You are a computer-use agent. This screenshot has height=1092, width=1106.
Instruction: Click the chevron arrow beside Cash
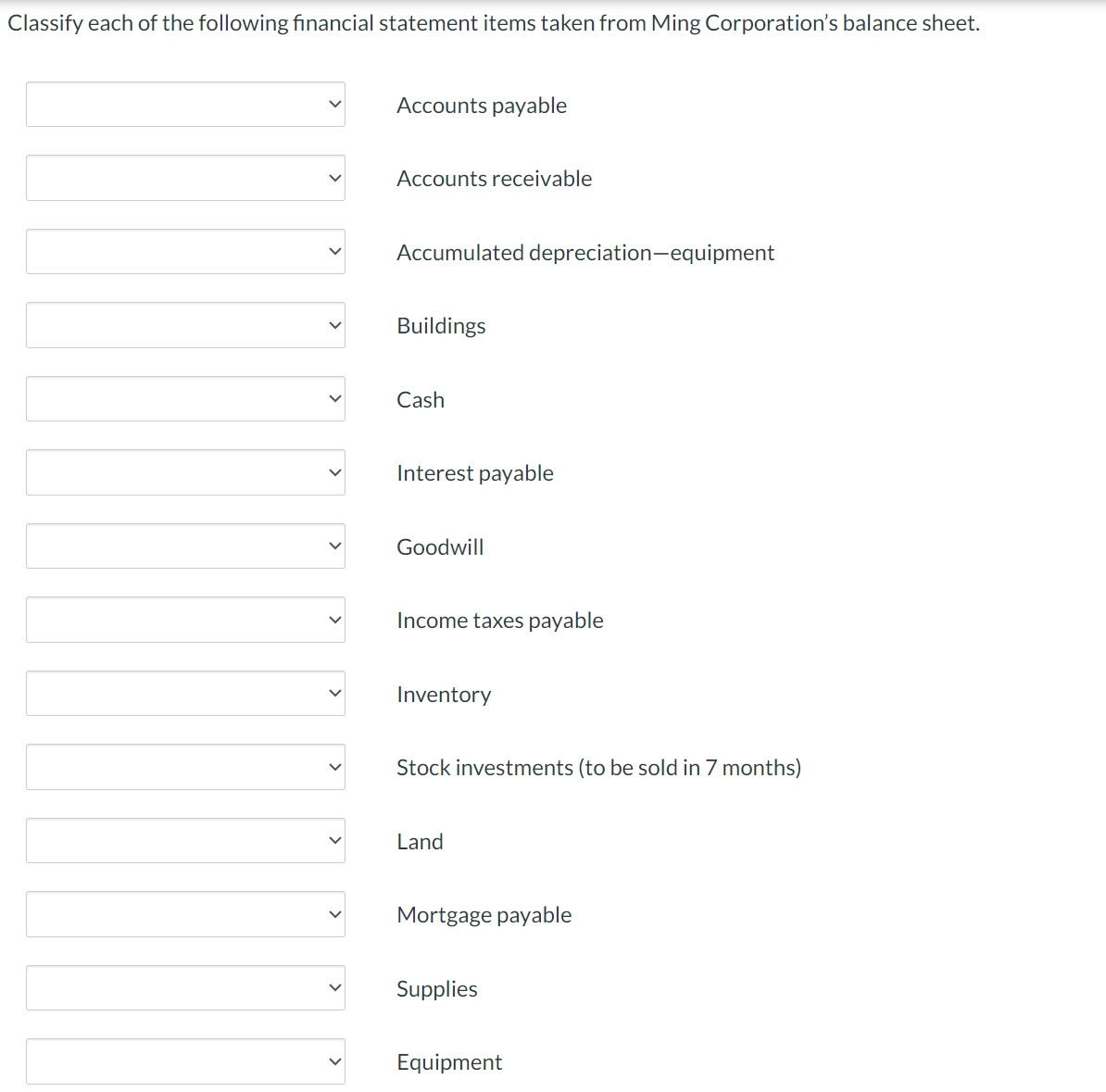coord(334,398)
